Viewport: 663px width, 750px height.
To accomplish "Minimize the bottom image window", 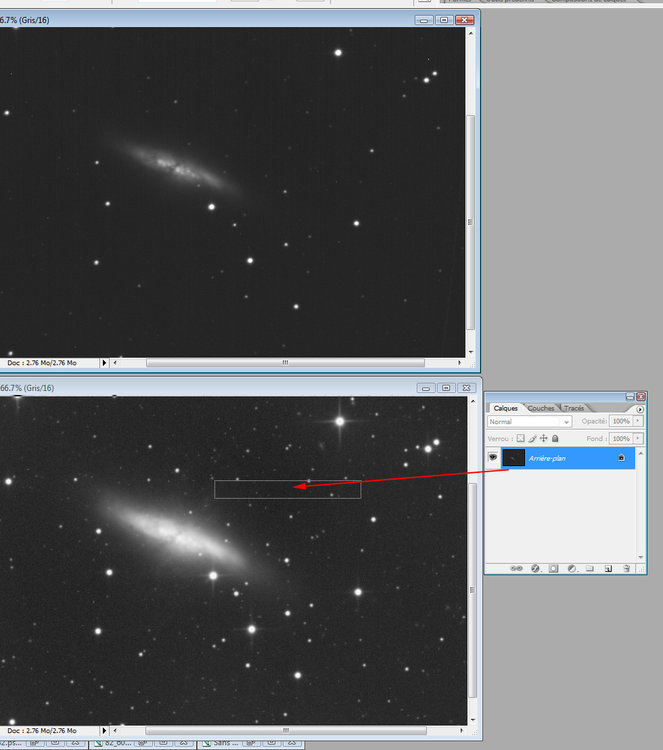I will (x=426, y=388).
